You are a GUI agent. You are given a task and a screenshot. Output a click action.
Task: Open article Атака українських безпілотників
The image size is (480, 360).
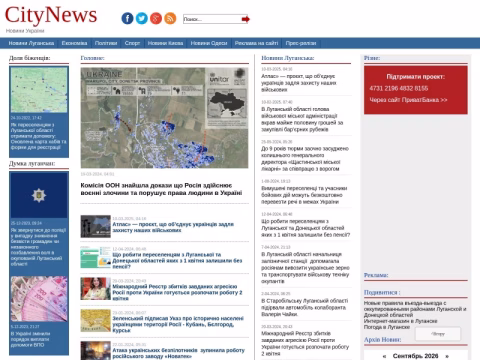[178, 353]
